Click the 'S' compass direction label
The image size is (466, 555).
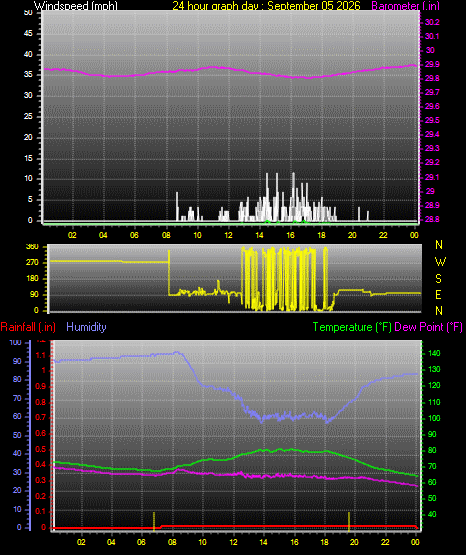tap(438, 279)
